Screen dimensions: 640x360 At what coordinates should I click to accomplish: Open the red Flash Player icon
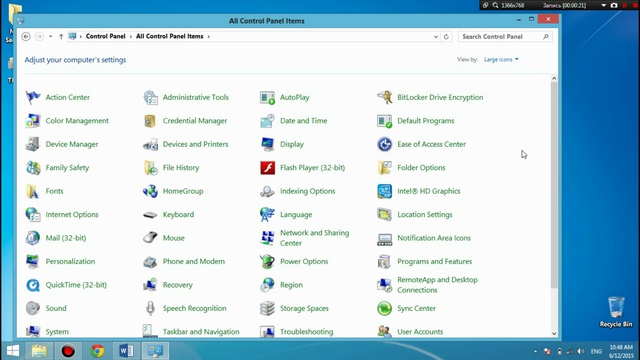point(267,168)
